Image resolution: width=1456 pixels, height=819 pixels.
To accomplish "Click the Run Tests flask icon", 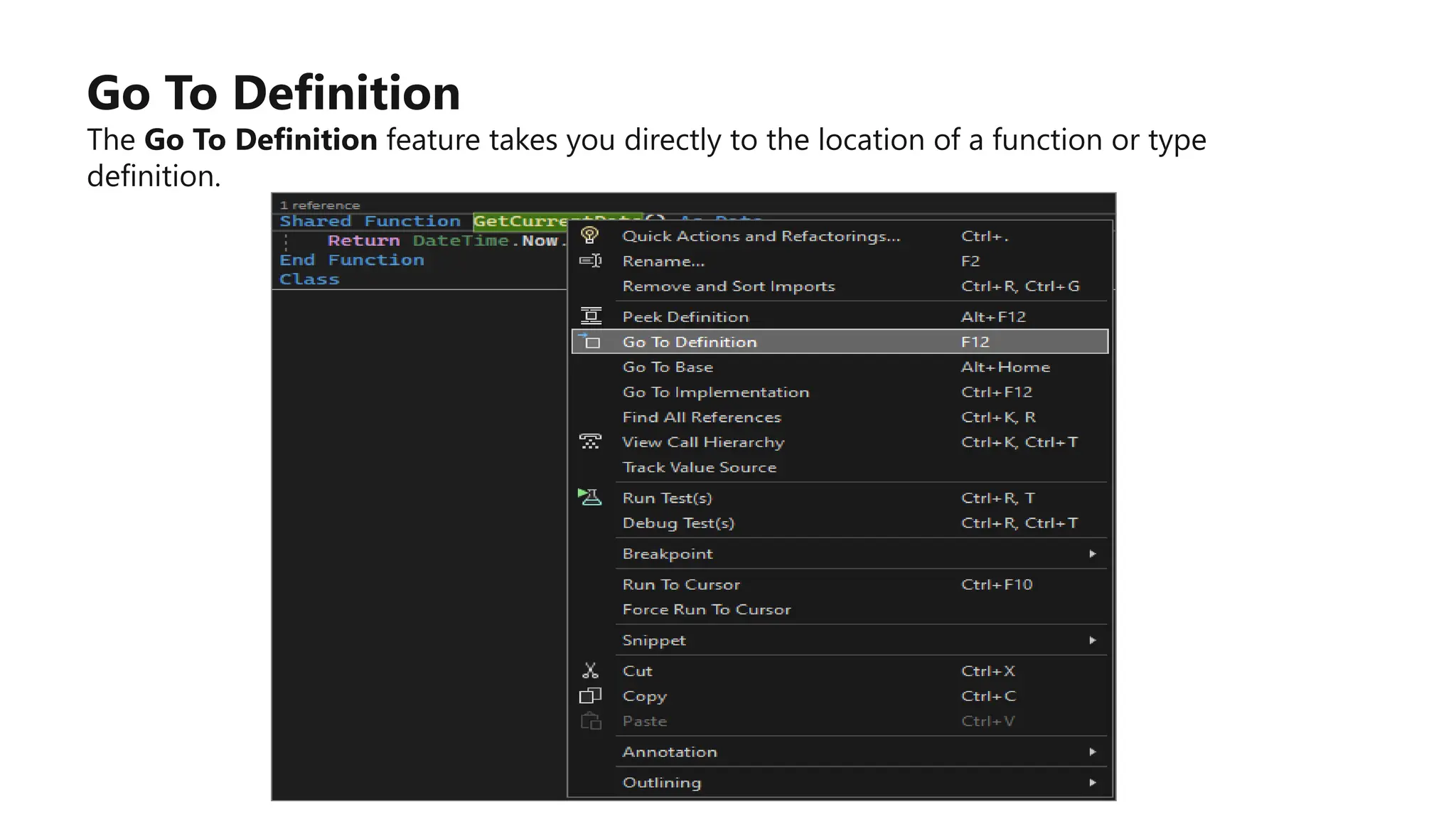I will tap(589, 497).
